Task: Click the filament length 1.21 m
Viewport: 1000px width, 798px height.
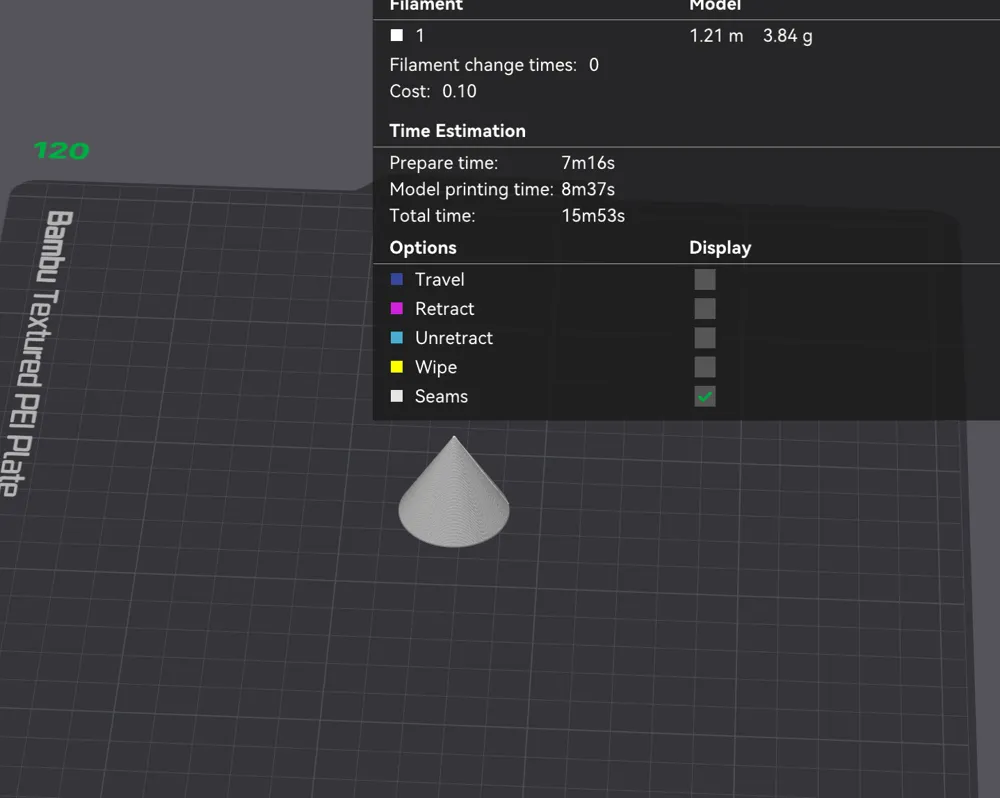Action: 716,36
